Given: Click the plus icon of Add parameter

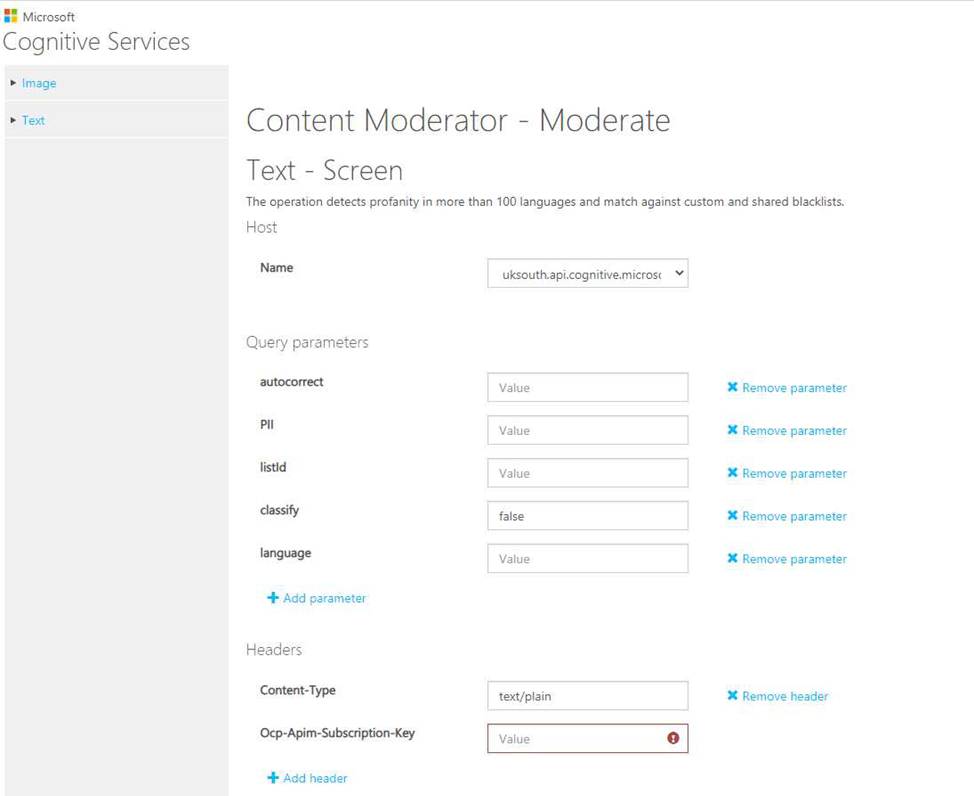Looking at the screenshot, I should click(273, 598).
